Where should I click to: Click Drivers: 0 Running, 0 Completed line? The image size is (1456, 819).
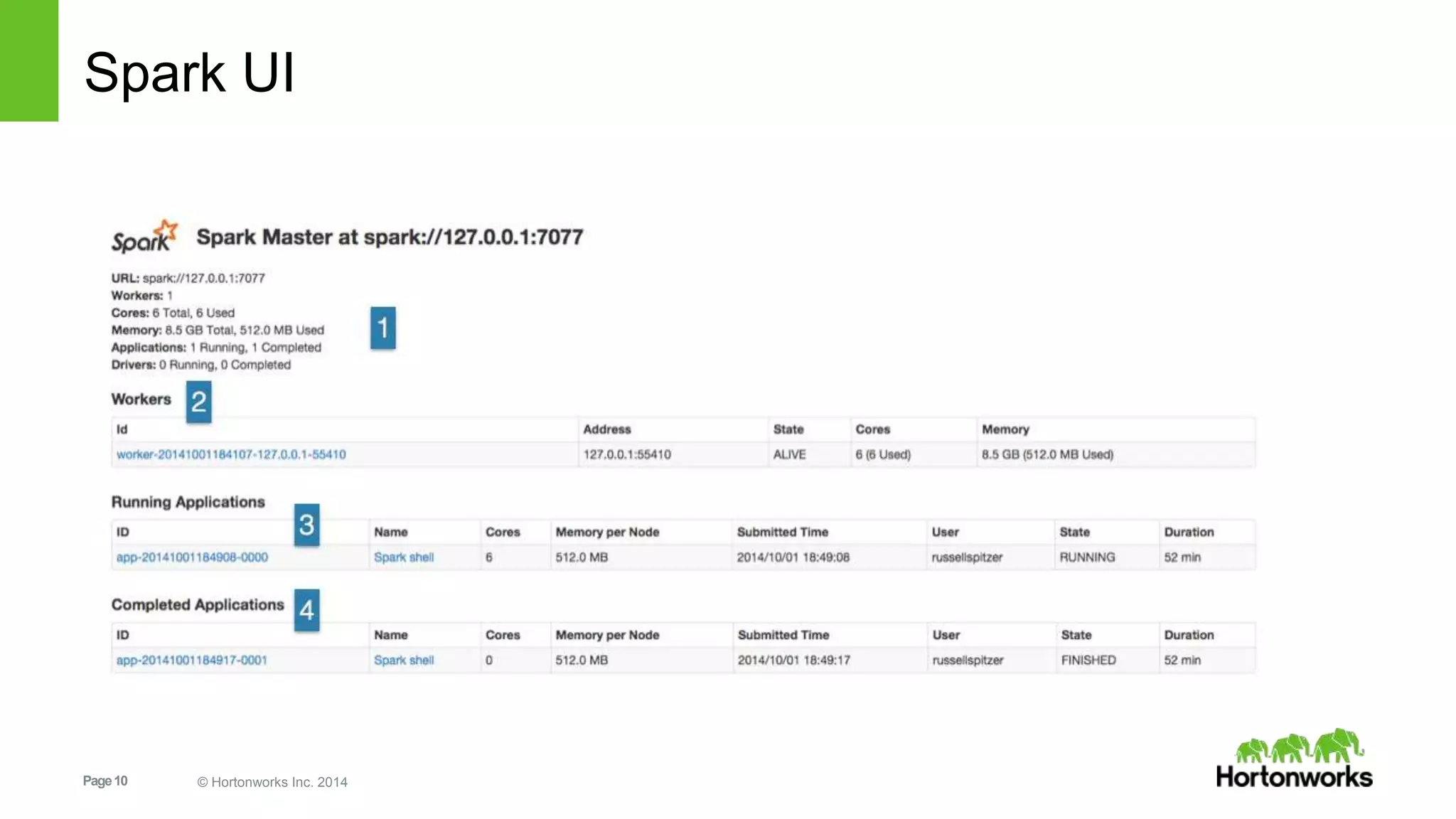point(201,365)
